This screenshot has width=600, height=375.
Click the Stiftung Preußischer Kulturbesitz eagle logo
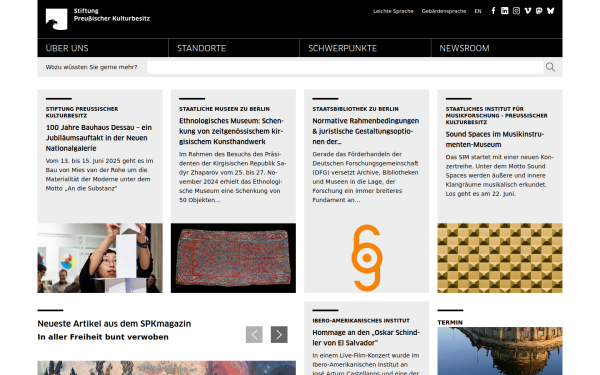(x=56, y=19)
